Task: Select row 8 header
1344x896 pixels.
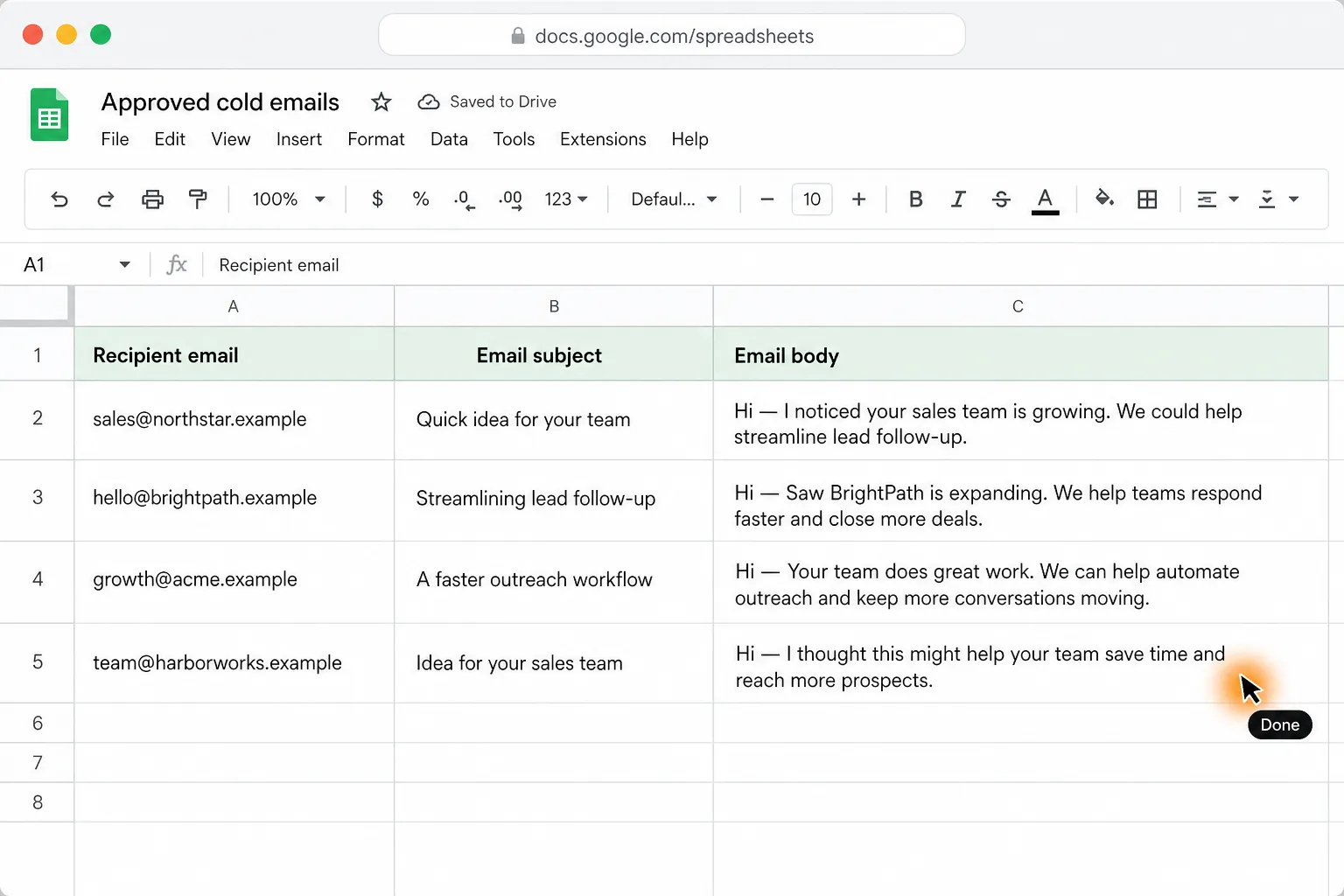Action: click(x=37, y=802)
